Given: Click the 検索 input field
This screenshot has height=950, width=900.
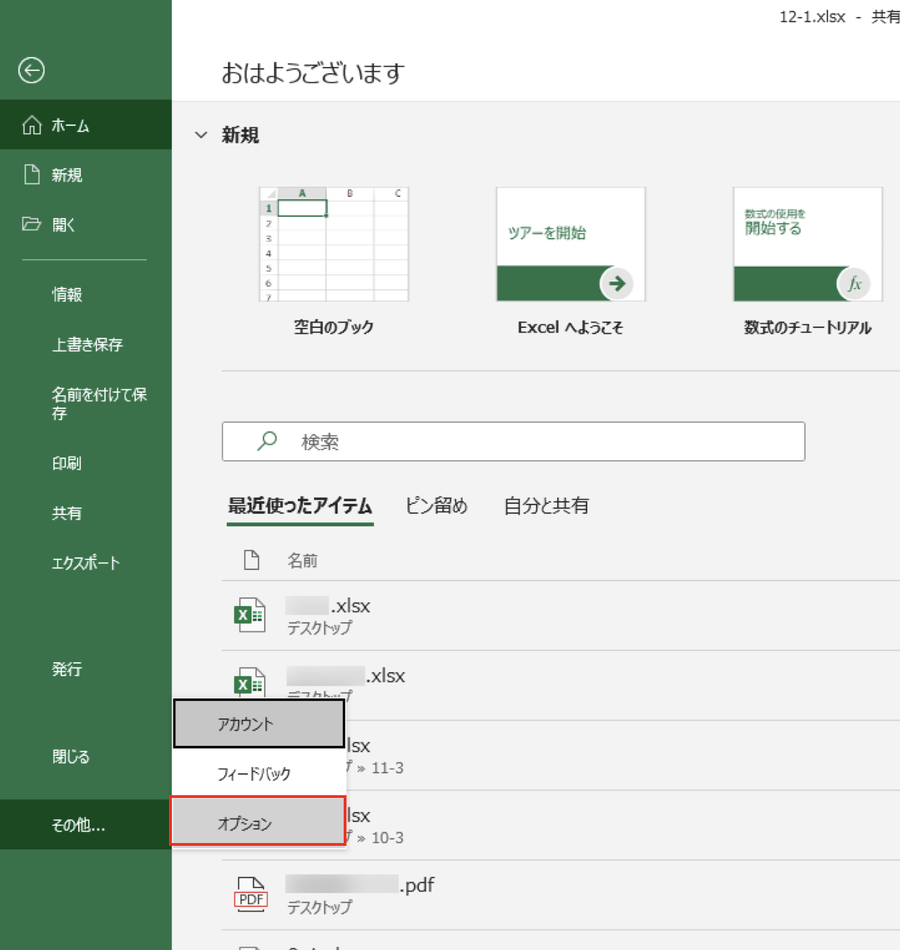Looking at the screenshot, I should coord(513,441).
